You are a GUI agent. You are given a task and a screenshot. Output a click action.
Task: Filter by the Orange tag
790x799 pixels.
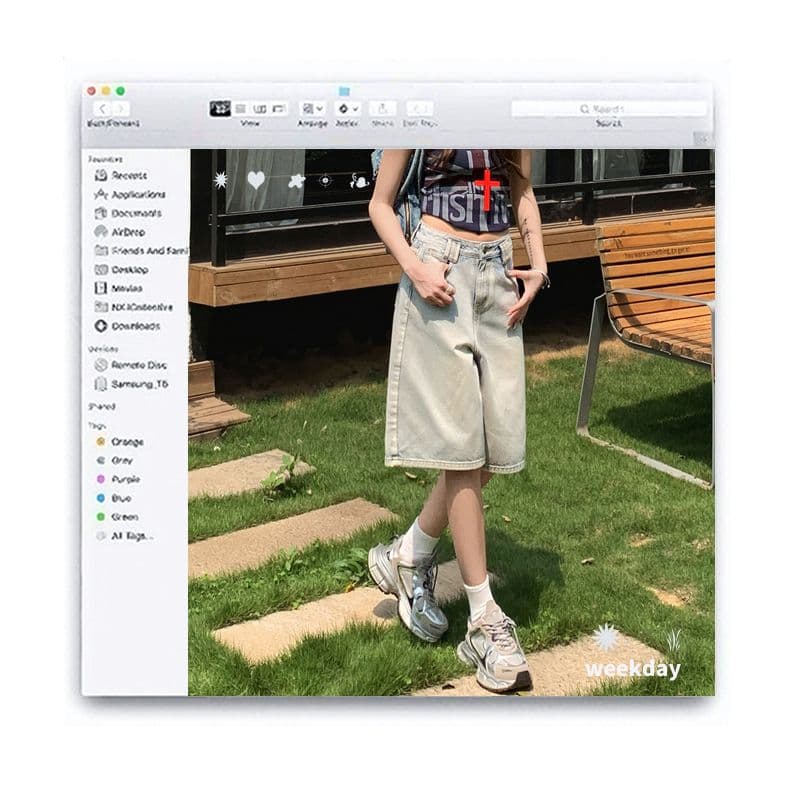pos(120,442)
